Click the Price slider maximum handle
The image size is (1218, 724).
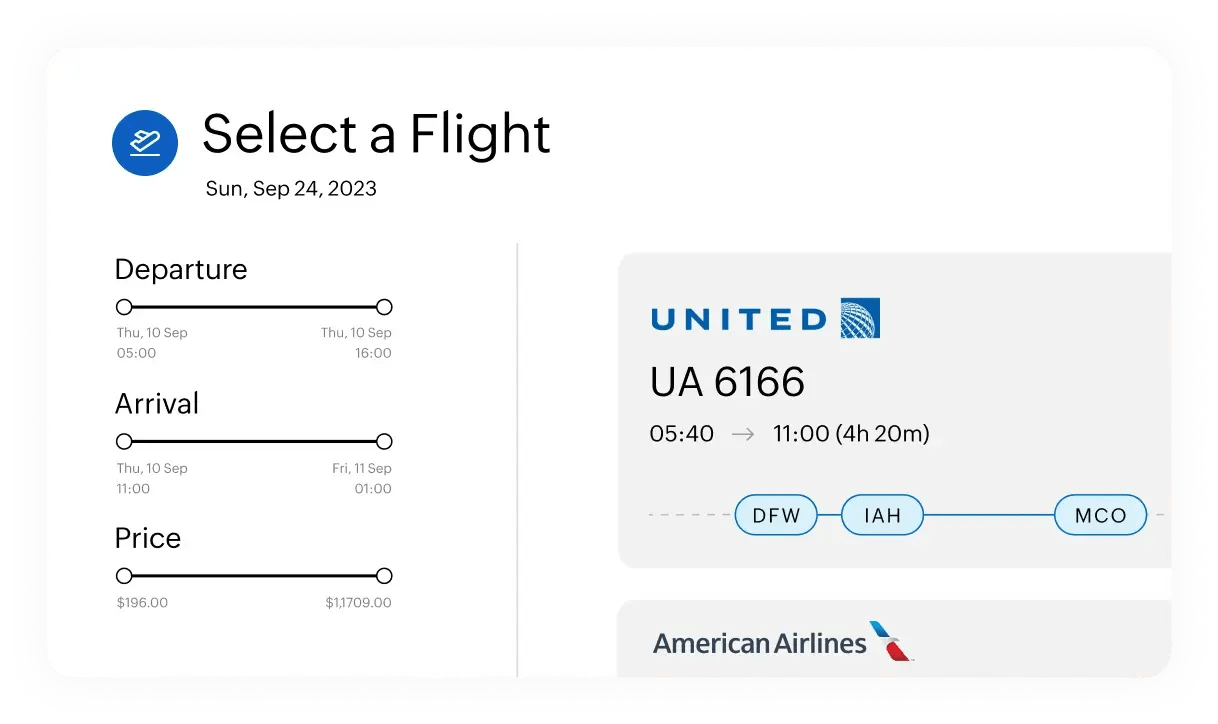(x=384, y=576)
